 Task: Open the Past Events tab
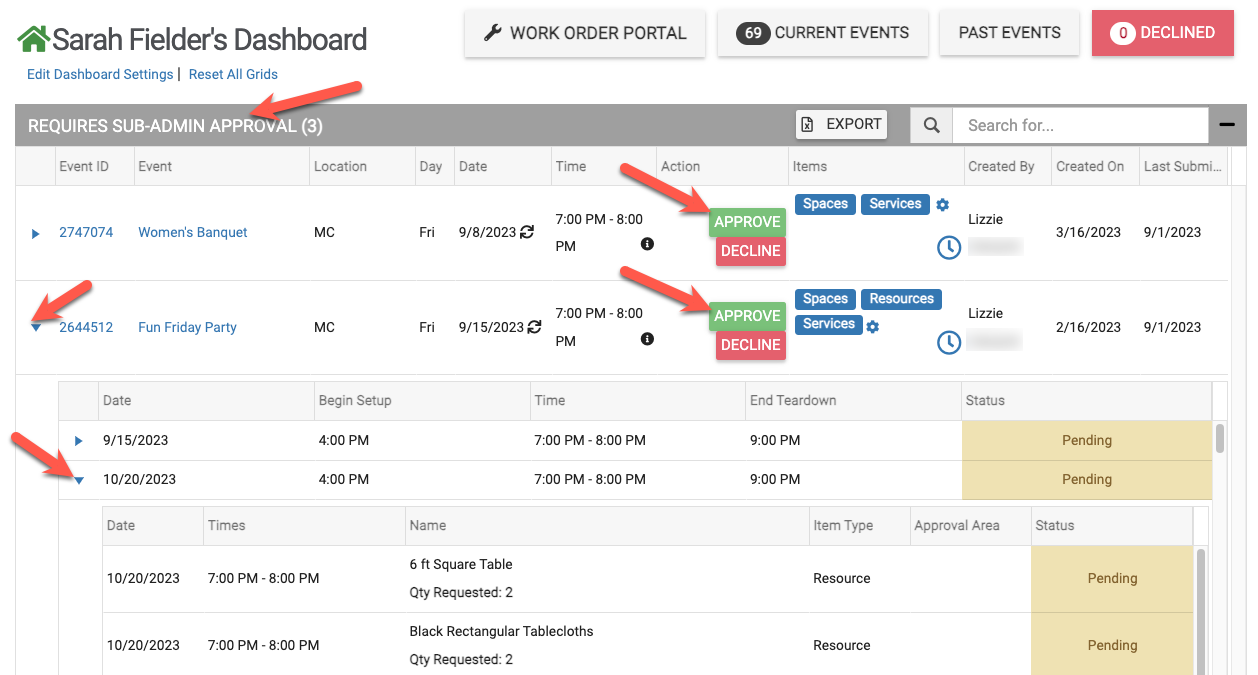click(1009, 33)
